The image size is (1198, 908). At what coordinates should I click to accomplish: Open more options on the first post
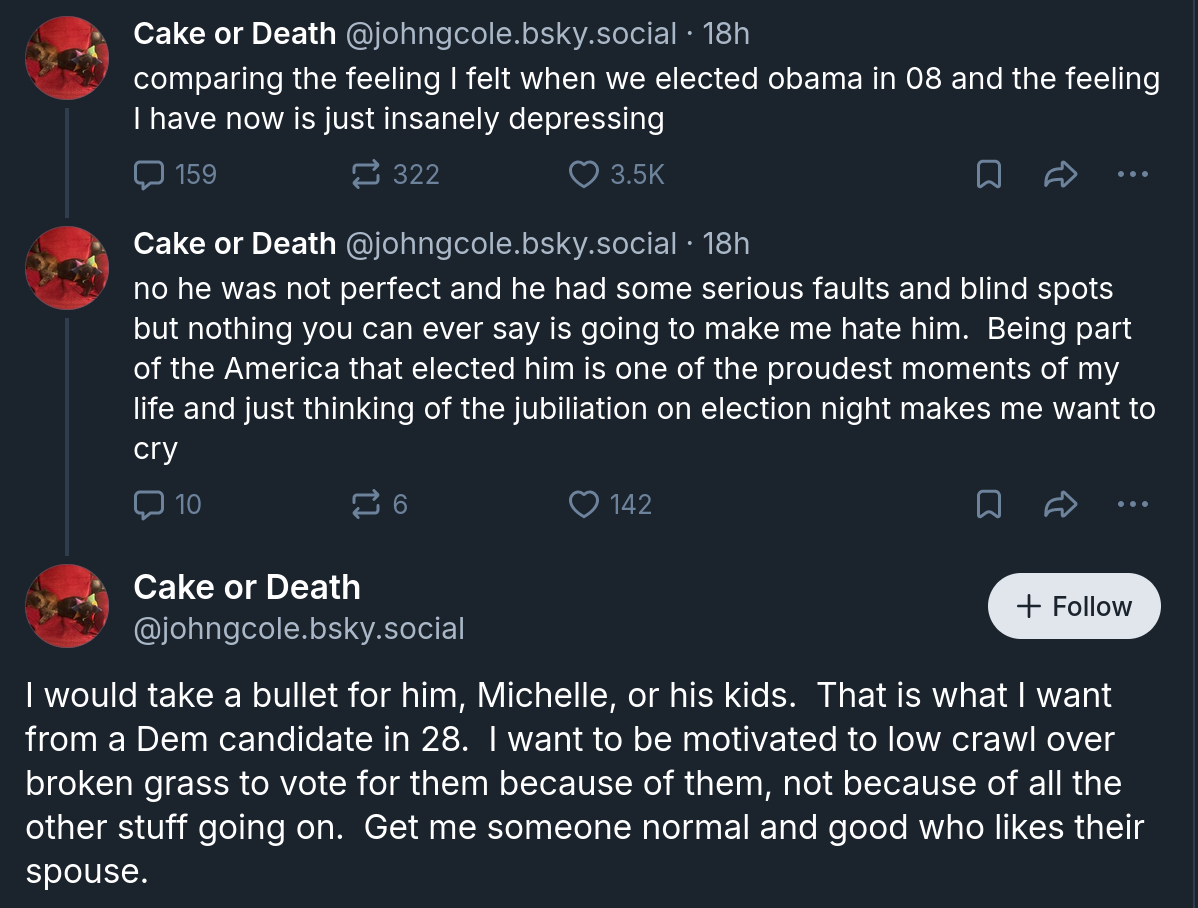(x=1132, y=175)
